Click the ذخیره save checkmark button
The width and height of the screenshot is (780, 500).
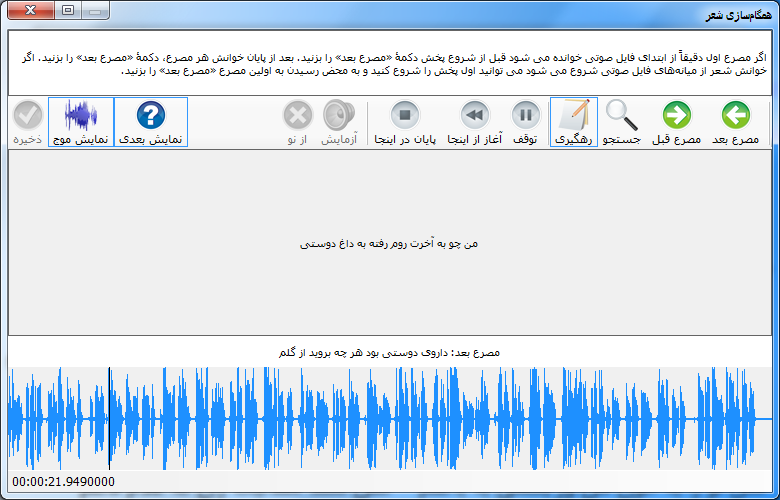(28, 122)
